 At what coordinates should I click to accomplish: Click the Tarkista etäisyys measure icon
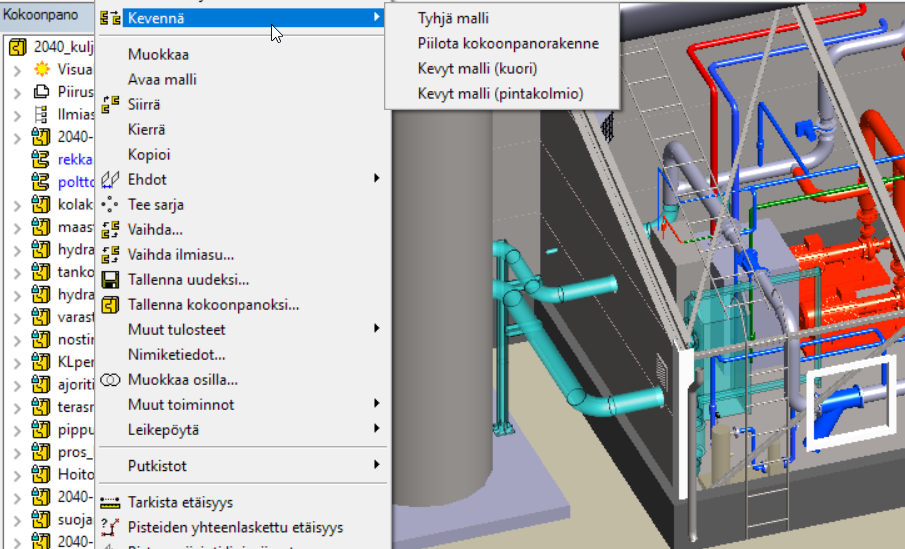pos(111,502)
